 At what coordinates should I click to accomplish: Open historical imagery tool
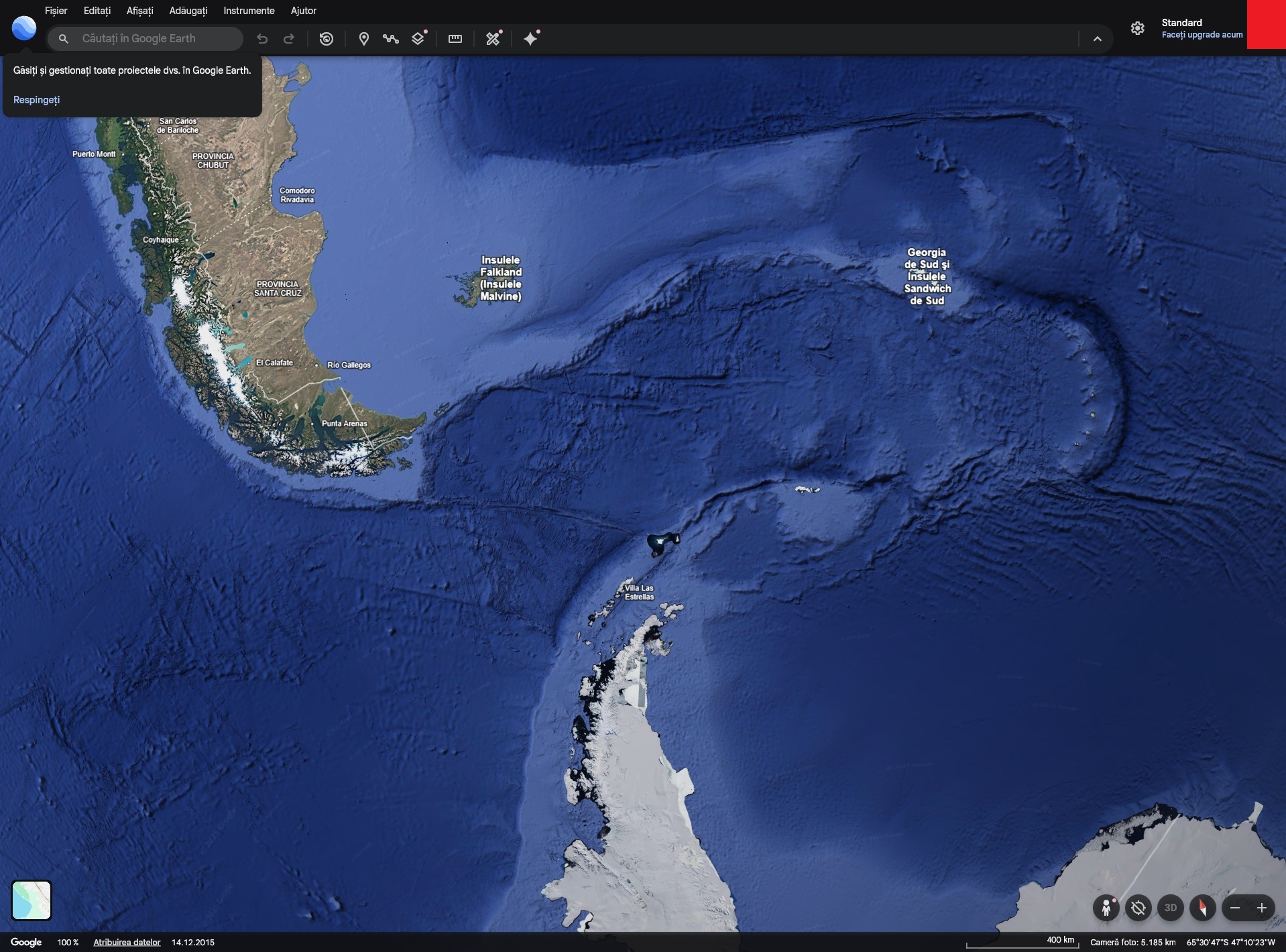tap(327, 39)
